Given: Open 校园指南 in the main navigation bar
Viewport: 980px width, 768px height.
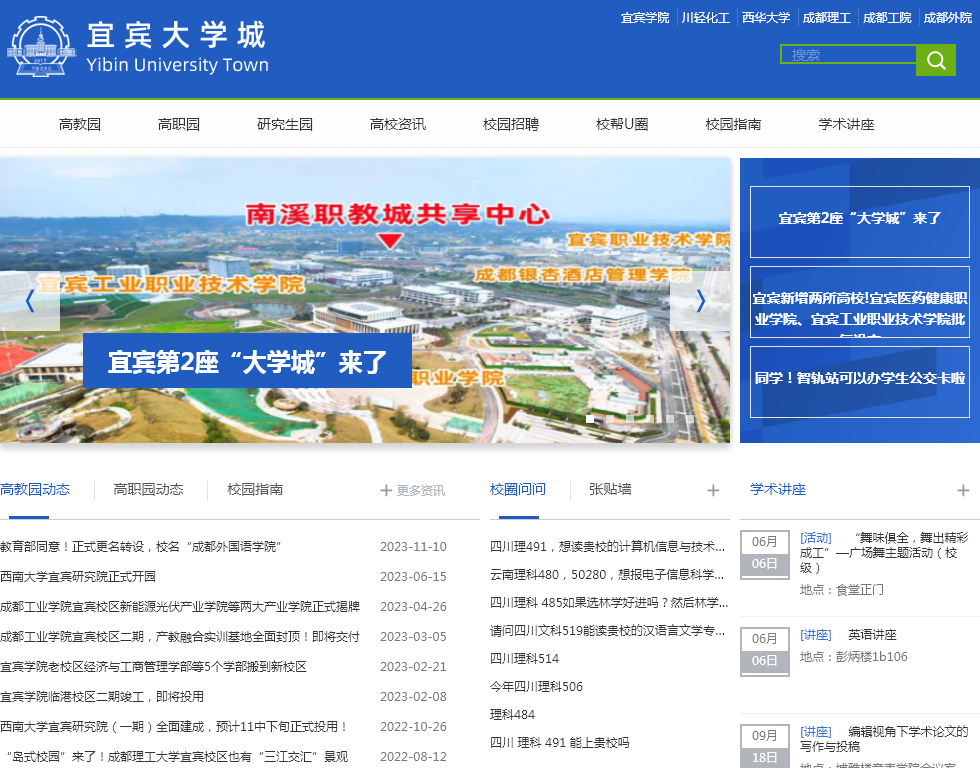Looking at the screenshot, I should pos(734,124).
